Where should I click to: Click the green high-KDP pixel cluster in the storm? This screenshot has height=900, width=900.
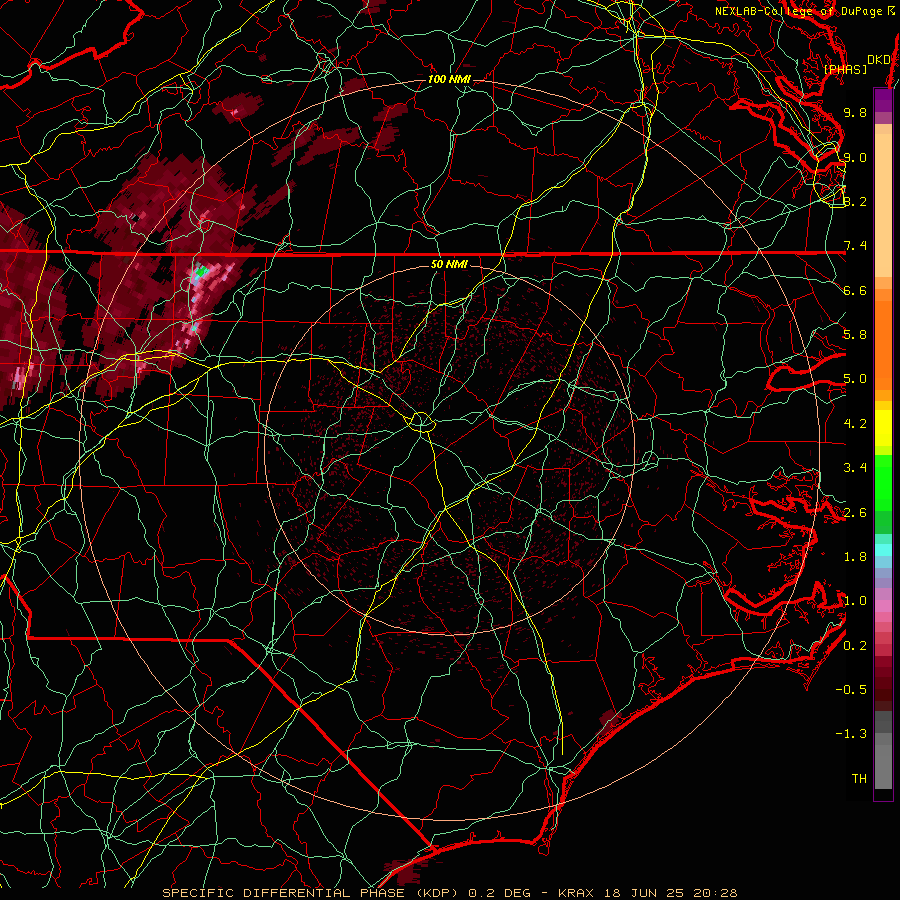coord(201,271)
